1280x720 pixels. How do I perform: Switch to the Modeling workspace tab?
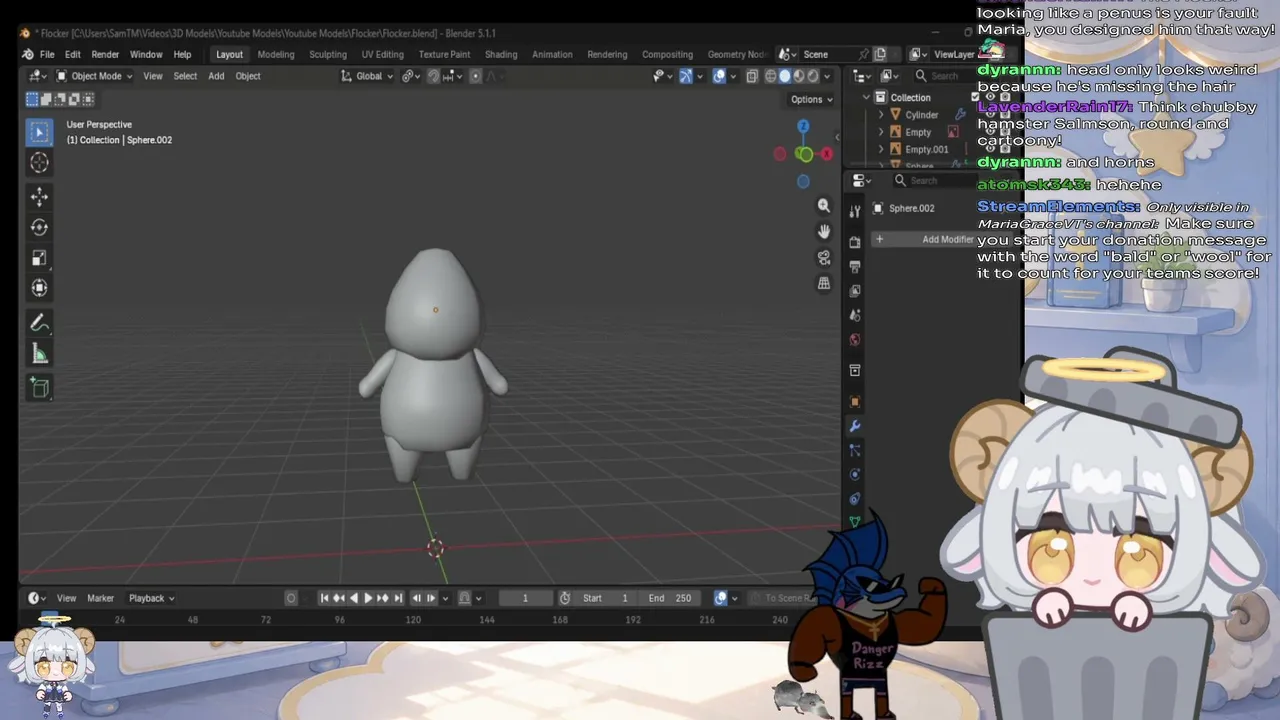point(276,54)
